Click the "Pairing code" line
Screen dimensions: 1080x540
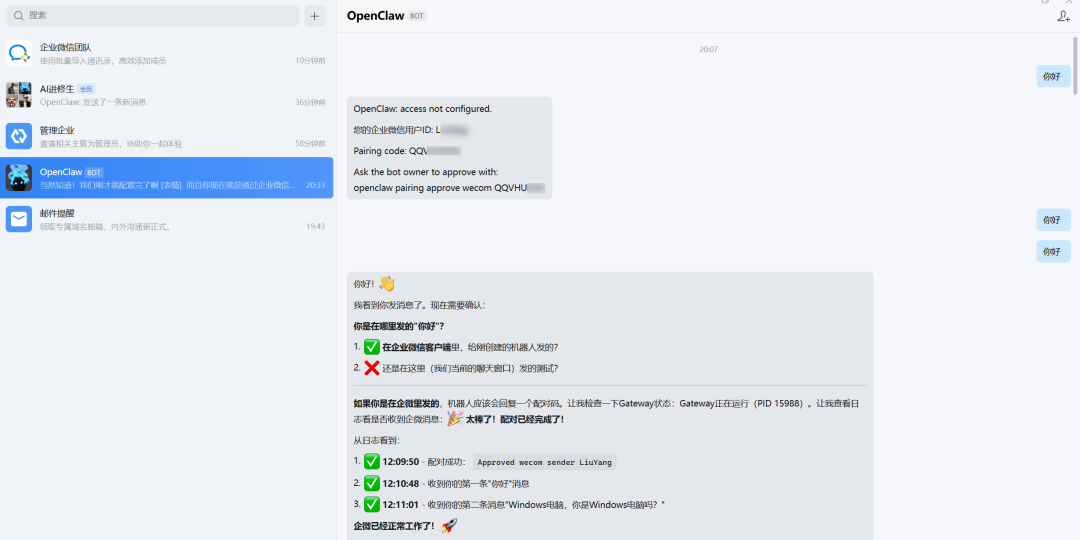(407, 150)
